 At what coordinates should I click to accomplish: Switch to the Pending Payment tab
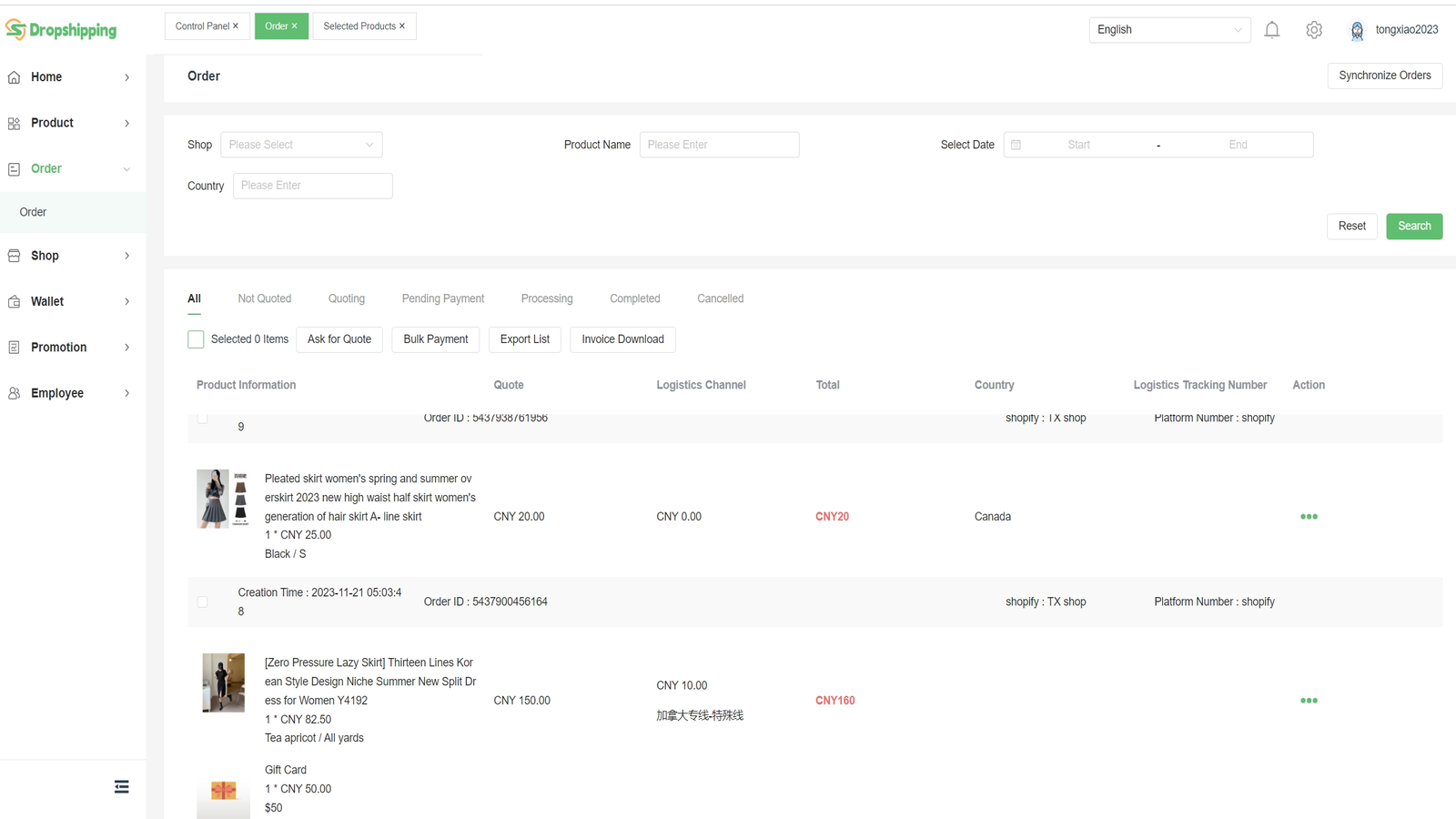pos(443,298)
